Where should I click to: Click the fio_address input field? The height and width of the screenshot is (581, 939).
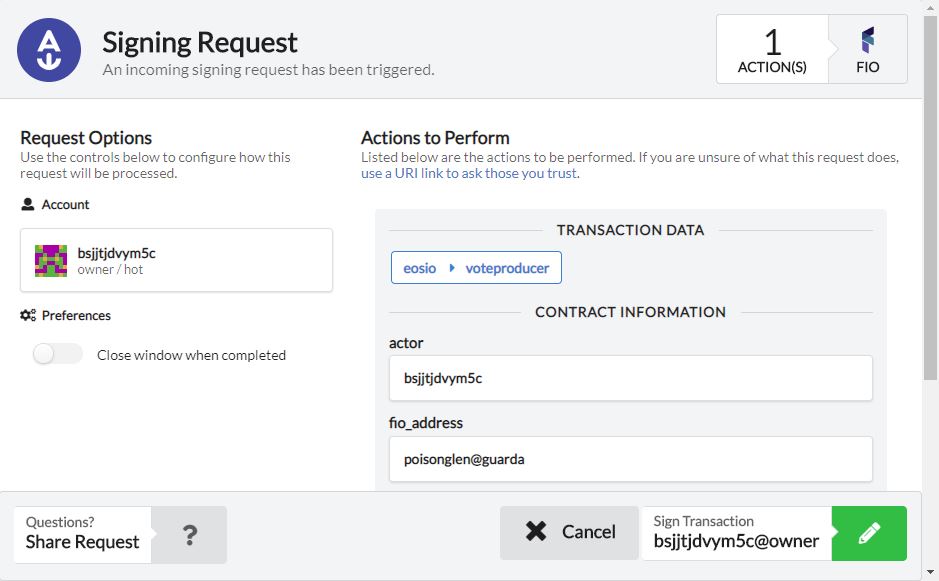point(630,459)
